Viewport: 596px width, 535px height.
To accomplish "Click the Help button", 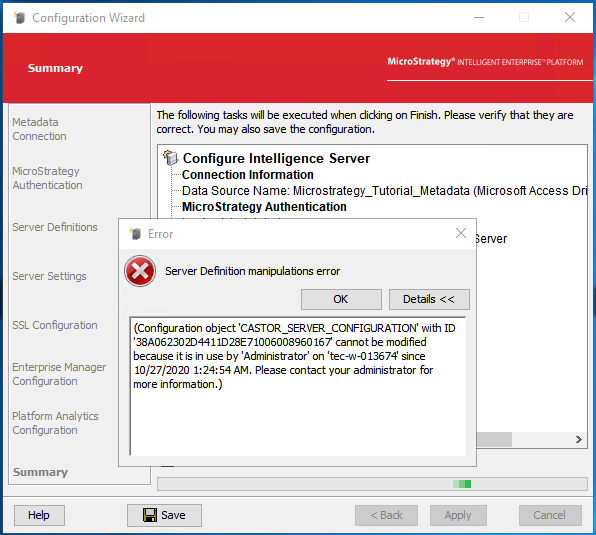I will point(39,515).
